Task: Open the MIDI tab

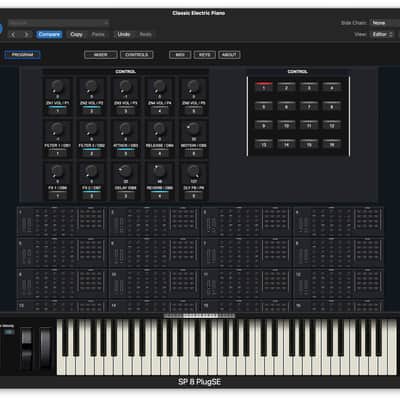Action: [x=180, y=55]
